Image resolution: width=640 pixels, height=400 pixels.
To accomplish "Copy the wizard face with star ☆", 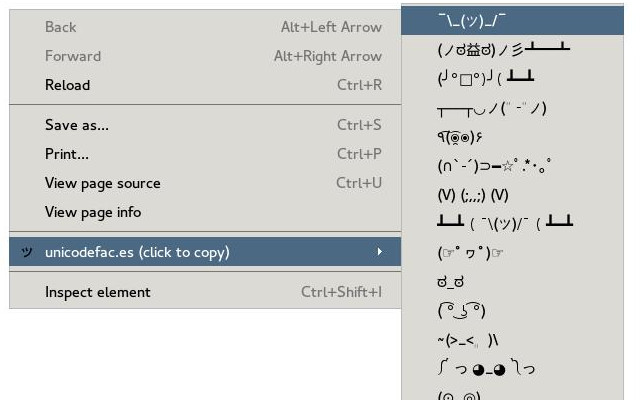I will 512,166.
